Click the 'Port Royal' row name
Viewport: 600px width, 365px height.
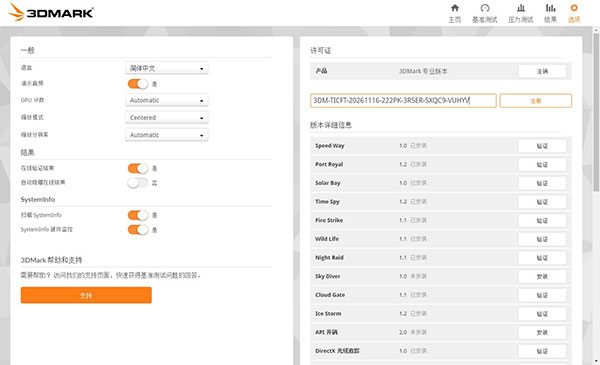click(x=329, y=165)
